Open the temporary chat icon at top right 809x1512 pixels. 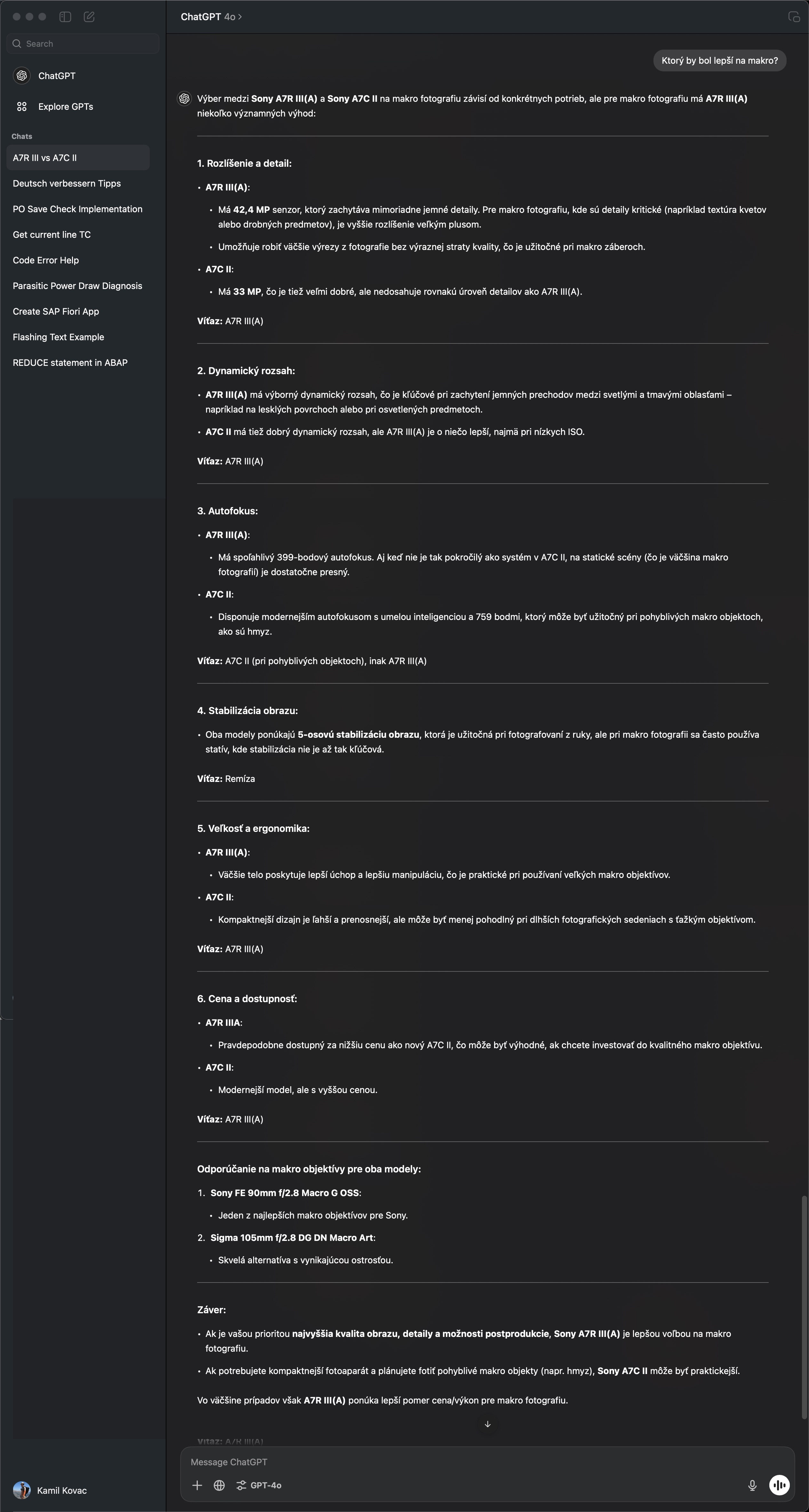pyautogui.click(x=794, y=17)
